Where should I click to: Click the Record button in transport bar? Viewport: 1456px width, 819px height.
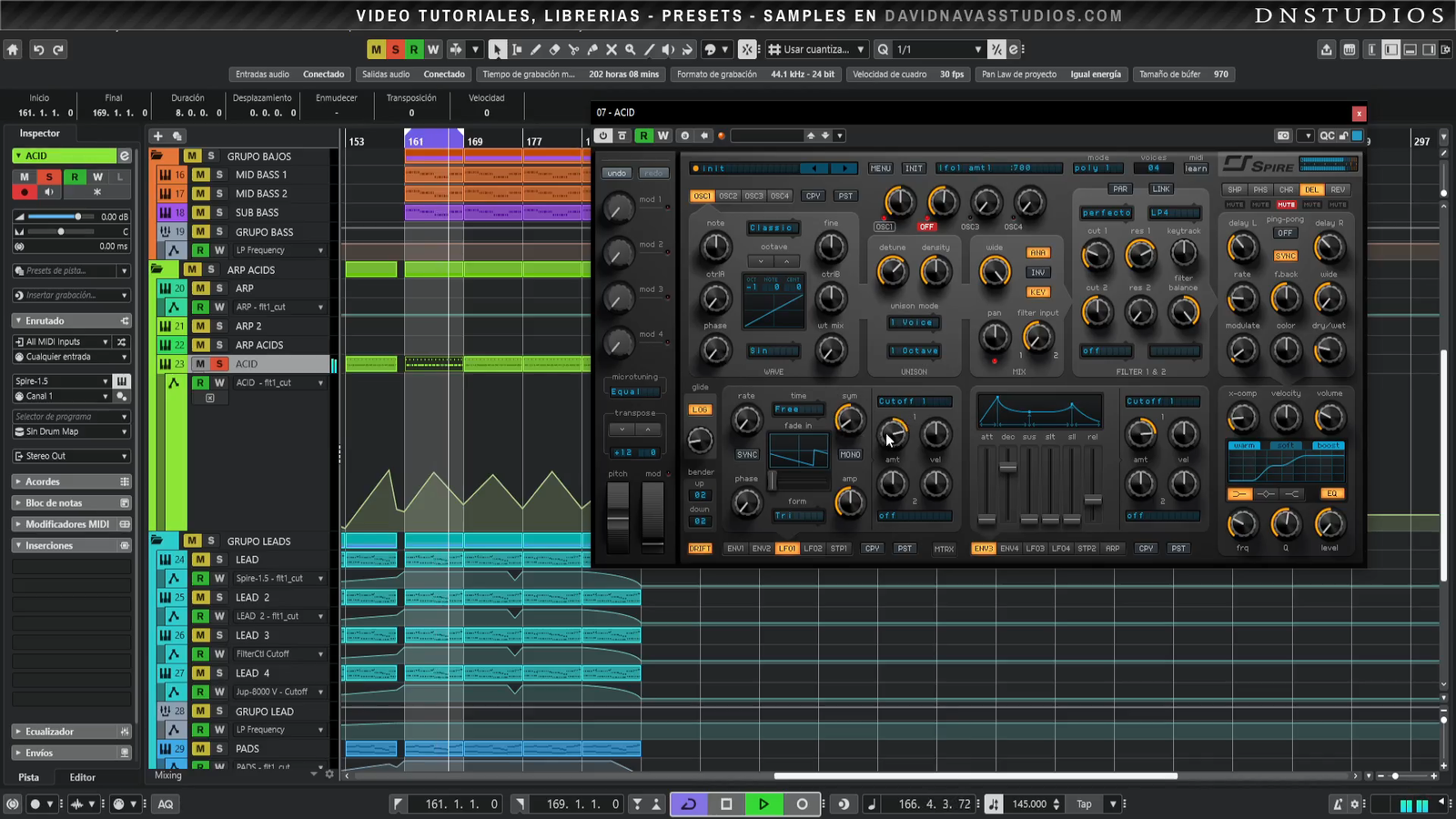(x=802, y=804)
